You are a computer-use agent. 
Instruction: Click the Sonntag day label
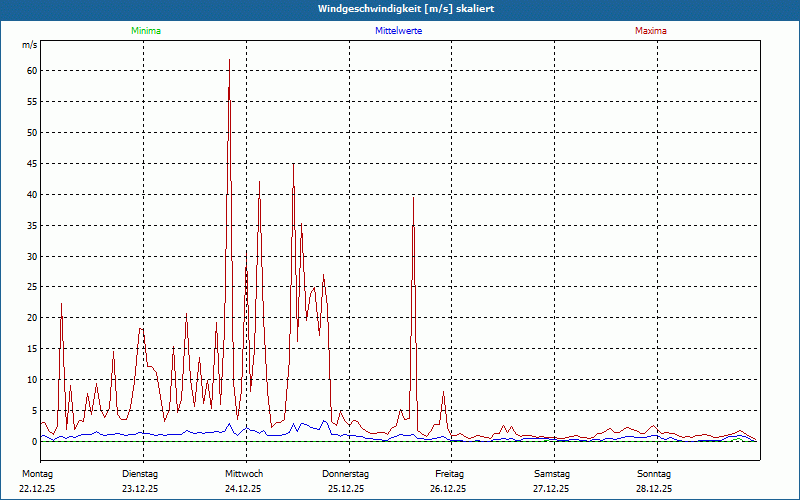[x=654, y=473]
